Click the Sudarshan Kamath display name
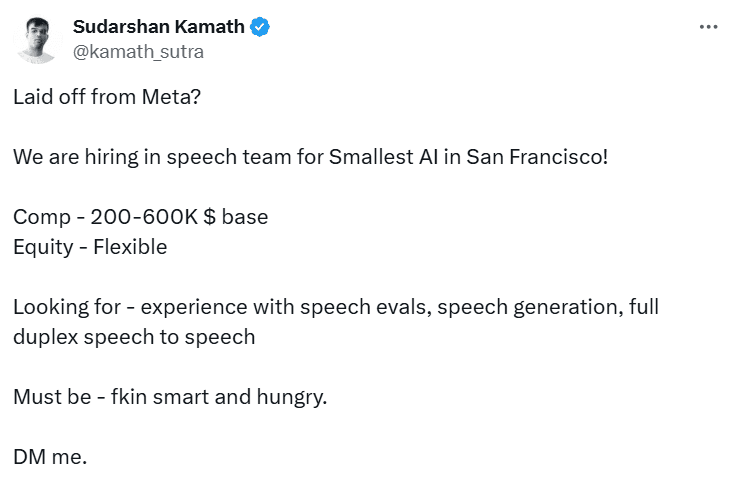This screenshot has width=735, height=478. pos(158,27)
